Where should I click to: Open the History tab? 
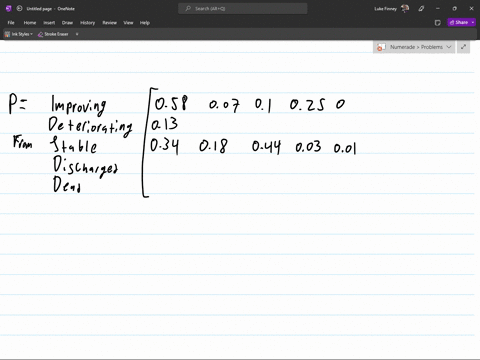87,23
